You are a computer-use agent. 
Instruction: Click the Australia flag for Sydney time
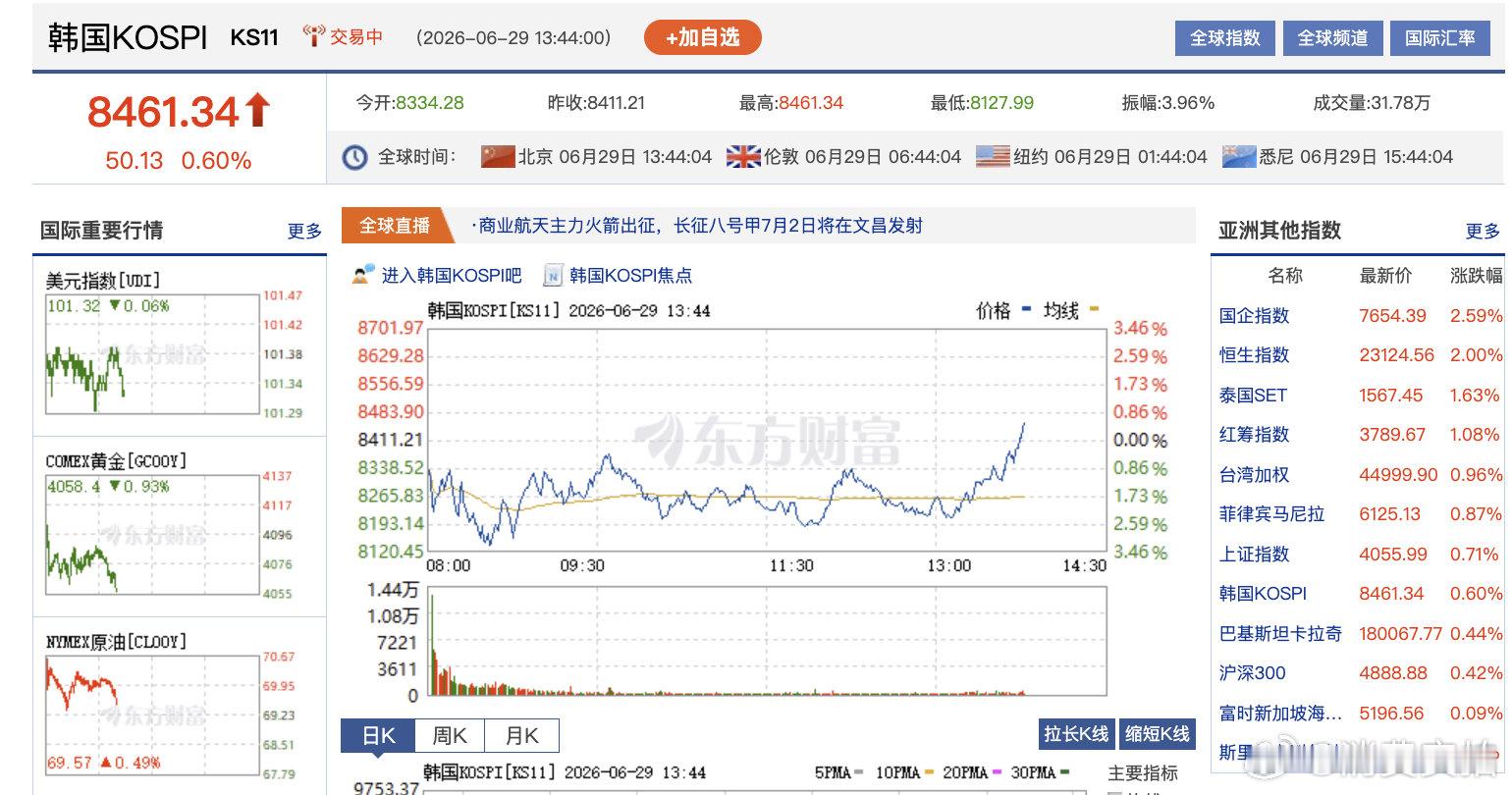(1239, 156)
